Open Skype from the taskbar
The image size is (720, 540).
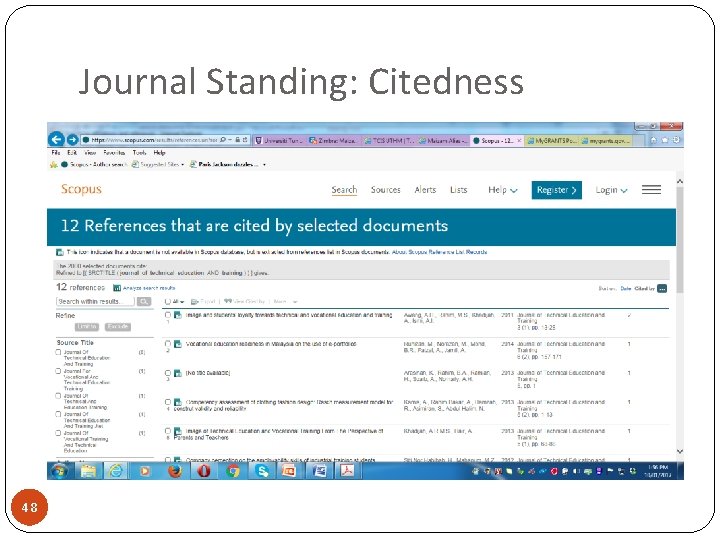click(x=262, y=471)
